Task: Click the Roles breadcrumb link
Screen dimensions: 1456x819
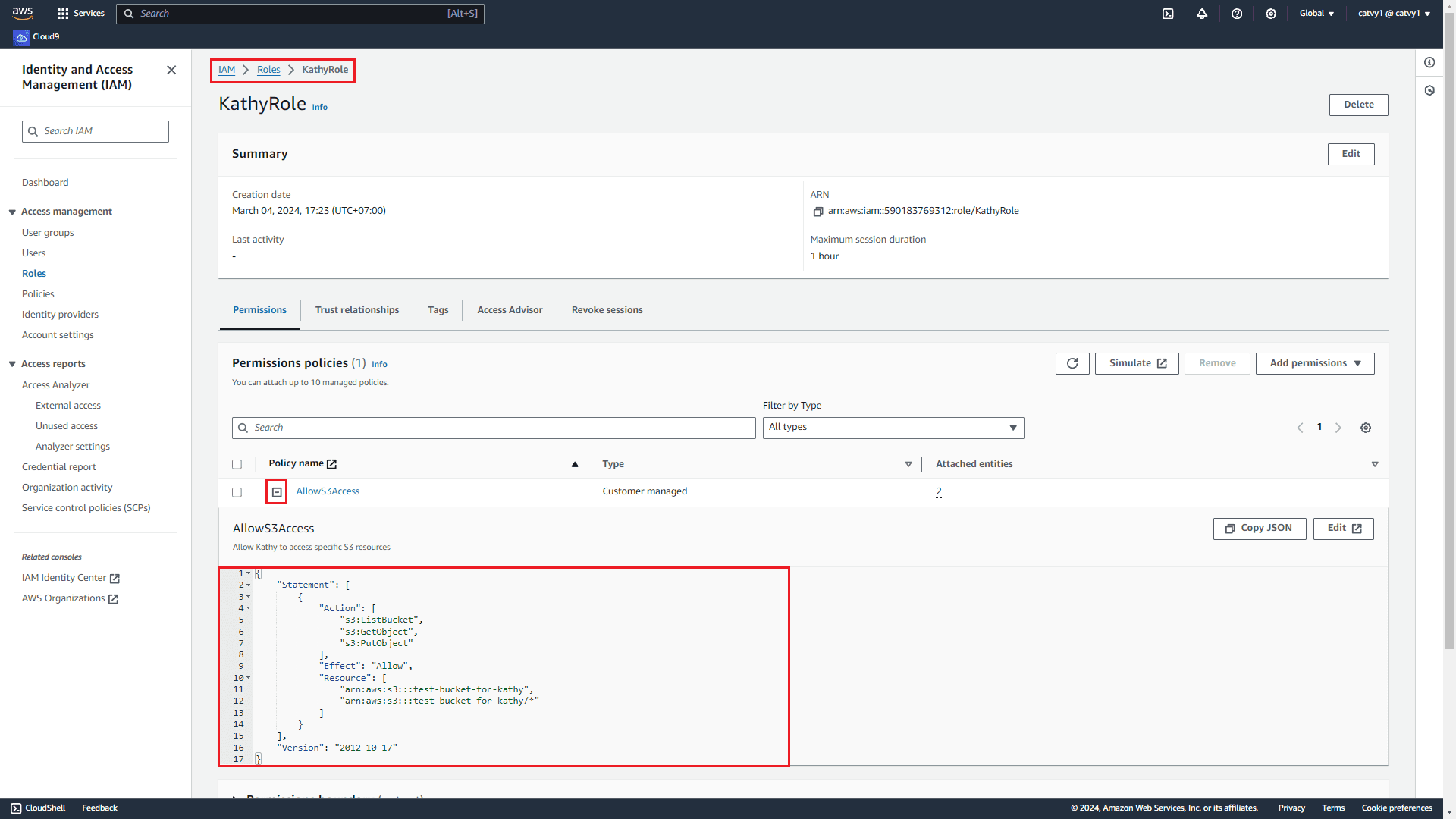Action: [268, 70]
